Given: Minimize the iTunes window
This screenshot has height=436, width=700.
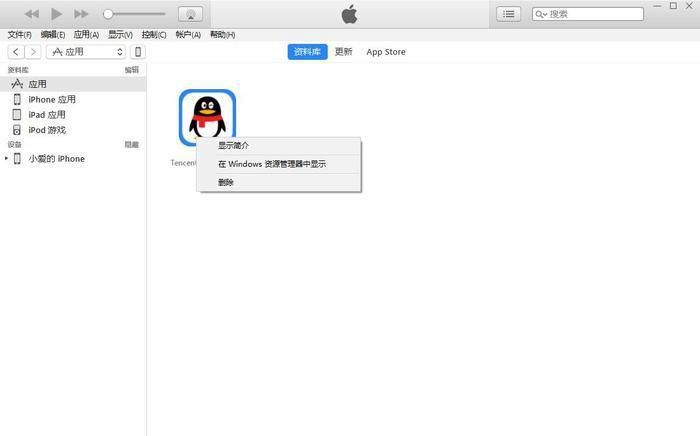Looking at the screenshot, I should point(657,6).
